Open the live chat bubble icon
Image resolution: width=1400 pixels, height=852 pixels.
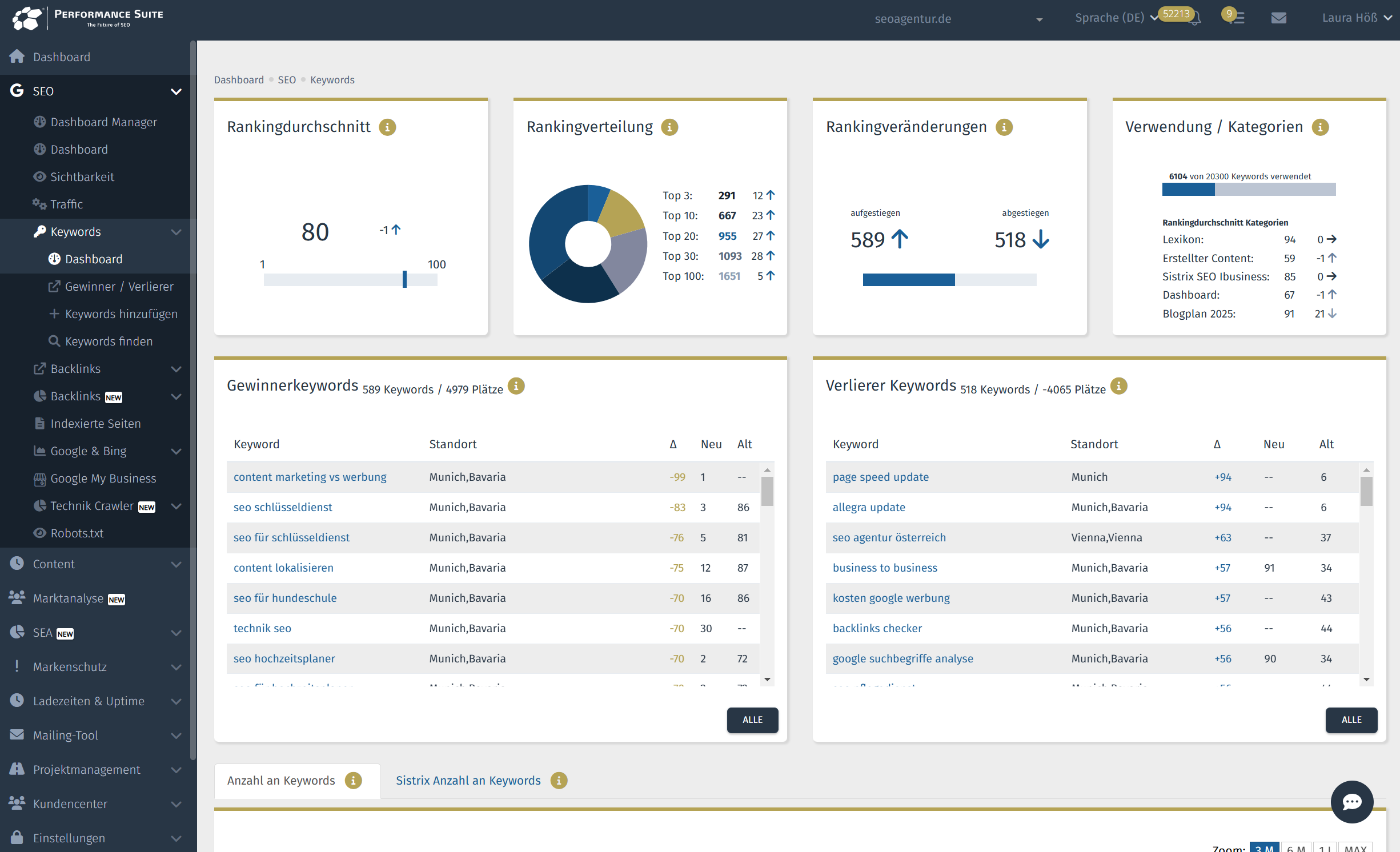click(x=1351, y=802)
